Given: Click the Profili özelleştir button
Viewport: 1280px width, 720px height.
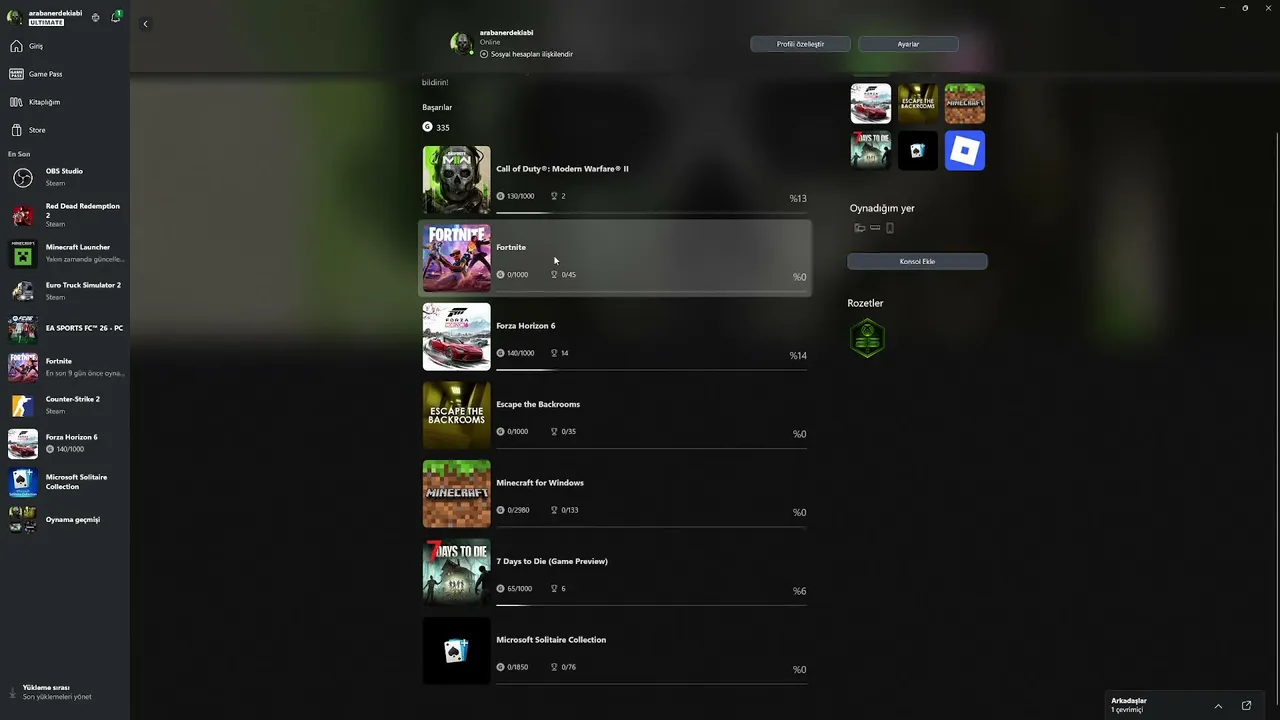Looking at the screenshot, I should (800, 44).
